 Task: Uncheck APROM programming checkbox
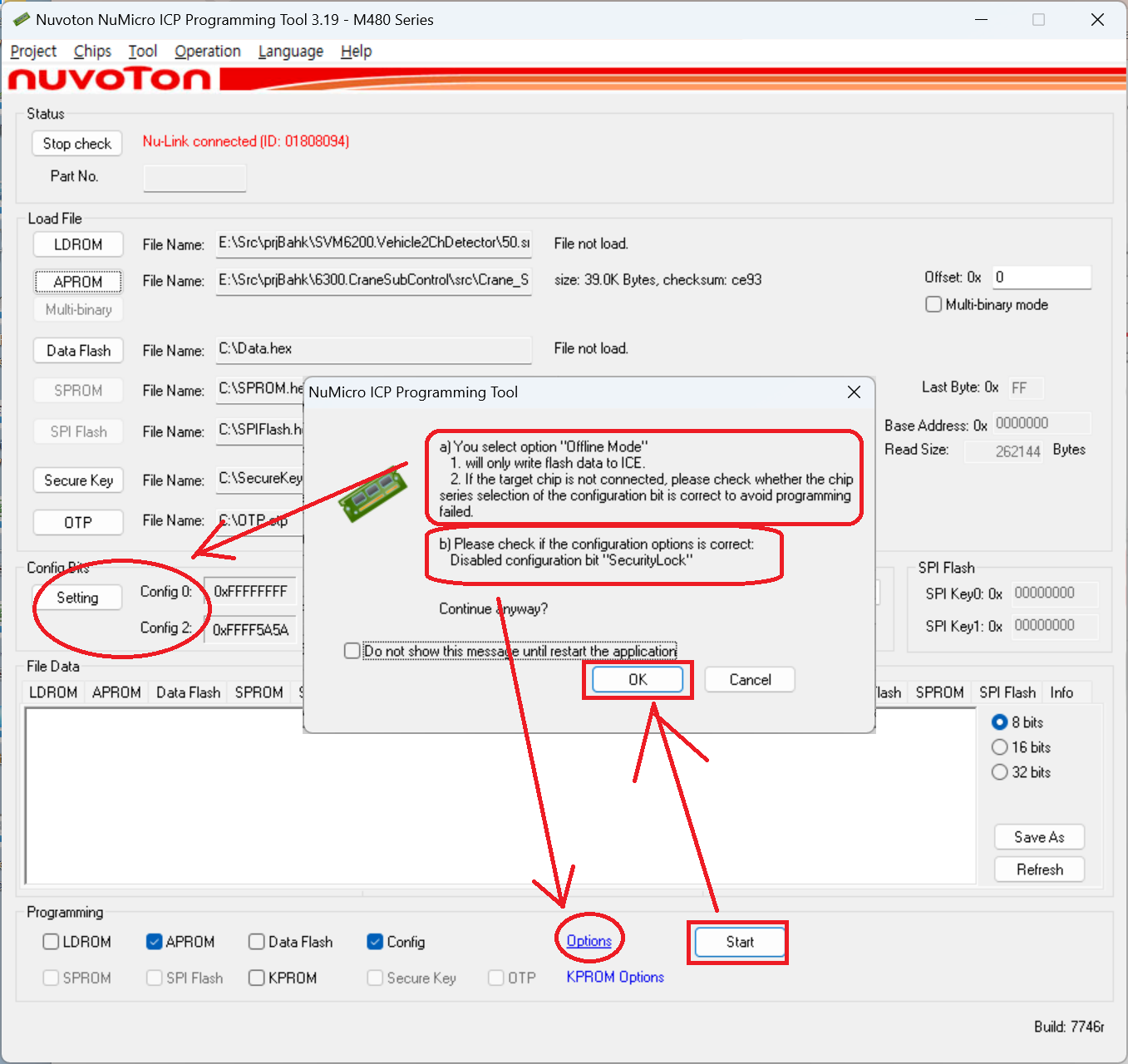(x=154, y=942)
